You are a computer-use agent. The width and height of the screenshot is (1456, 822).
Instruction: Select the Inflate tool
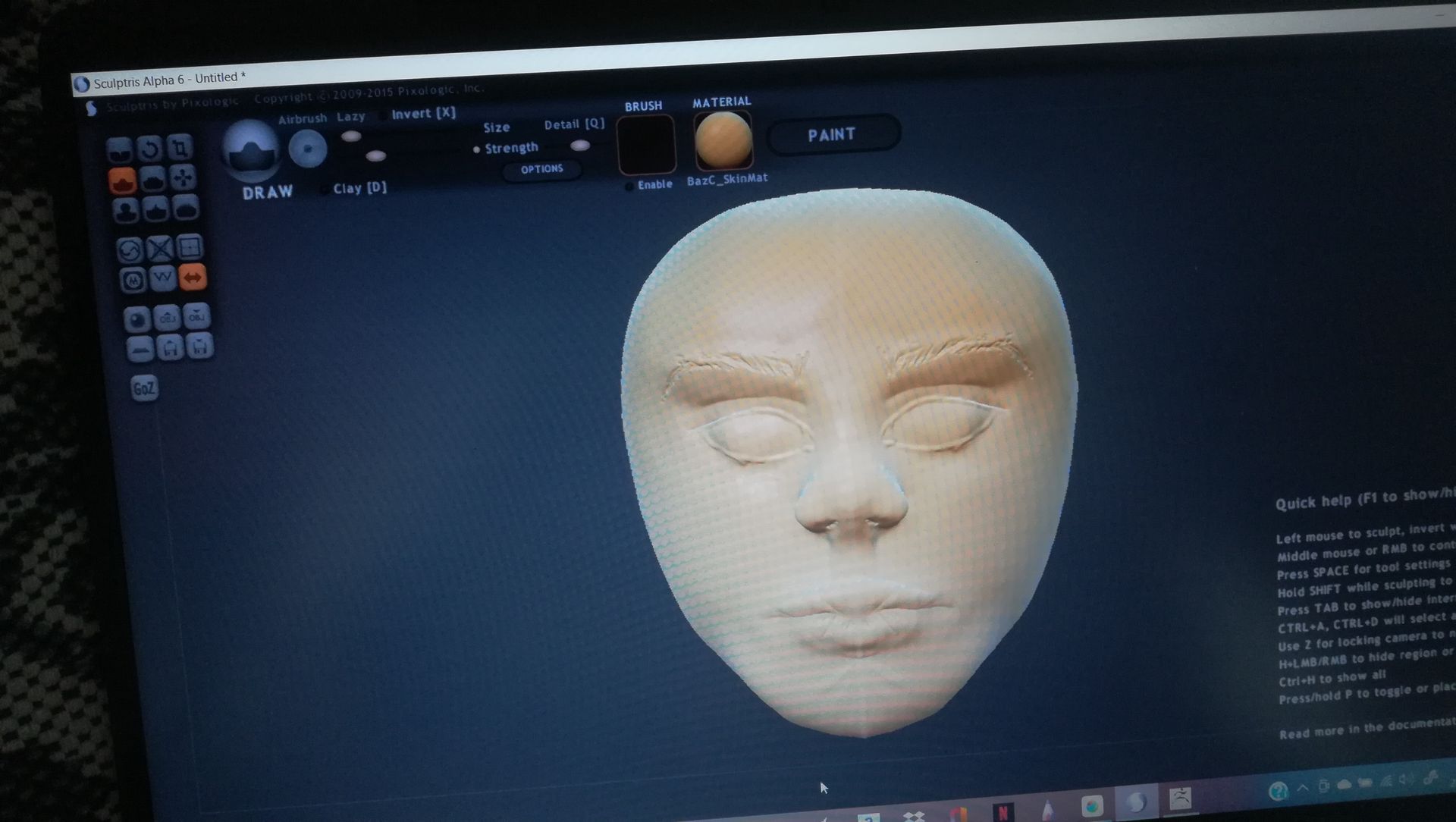tap(125, 210)
